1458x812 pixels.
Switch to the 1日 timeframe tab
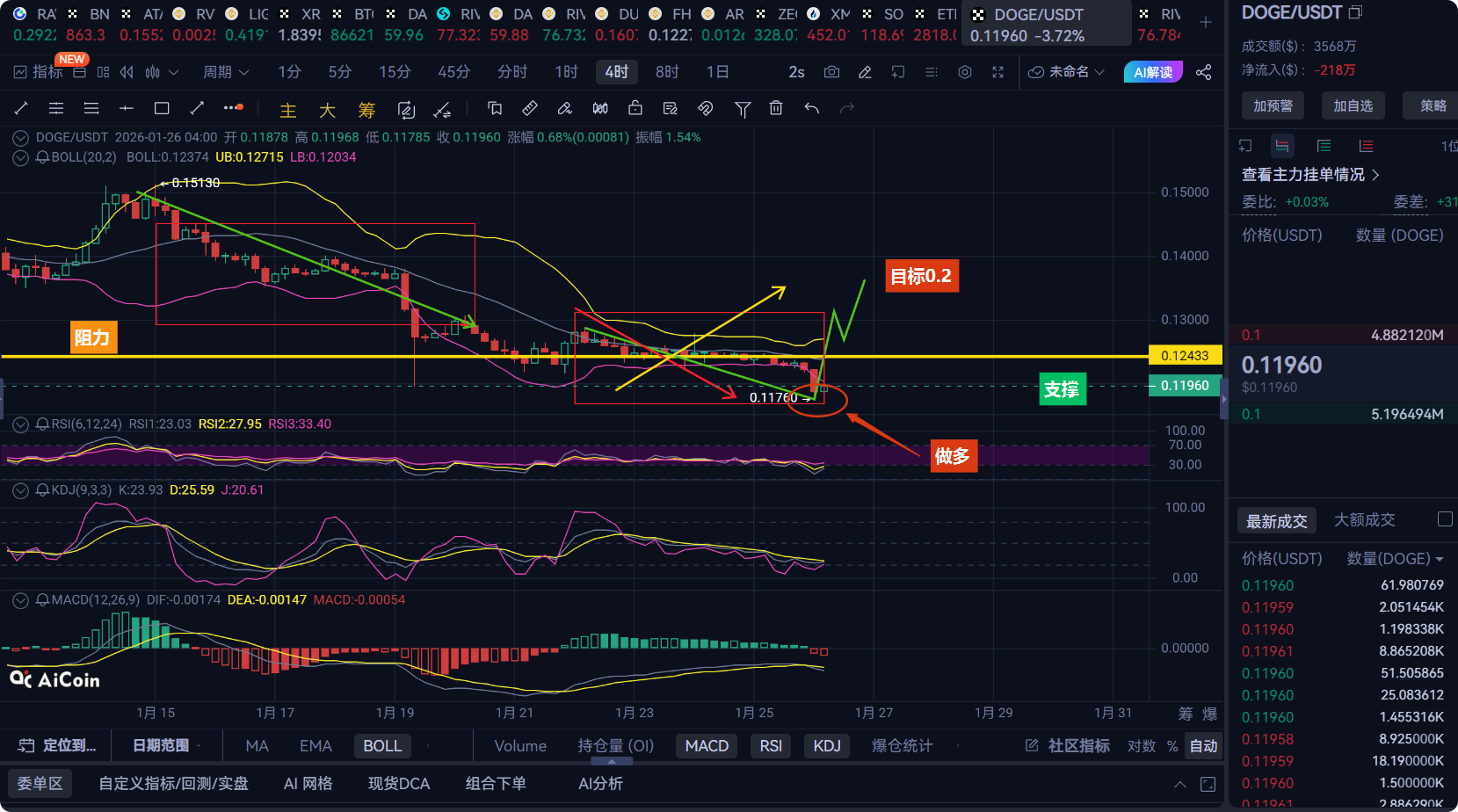pyautogui.click(x=717, y=72)
